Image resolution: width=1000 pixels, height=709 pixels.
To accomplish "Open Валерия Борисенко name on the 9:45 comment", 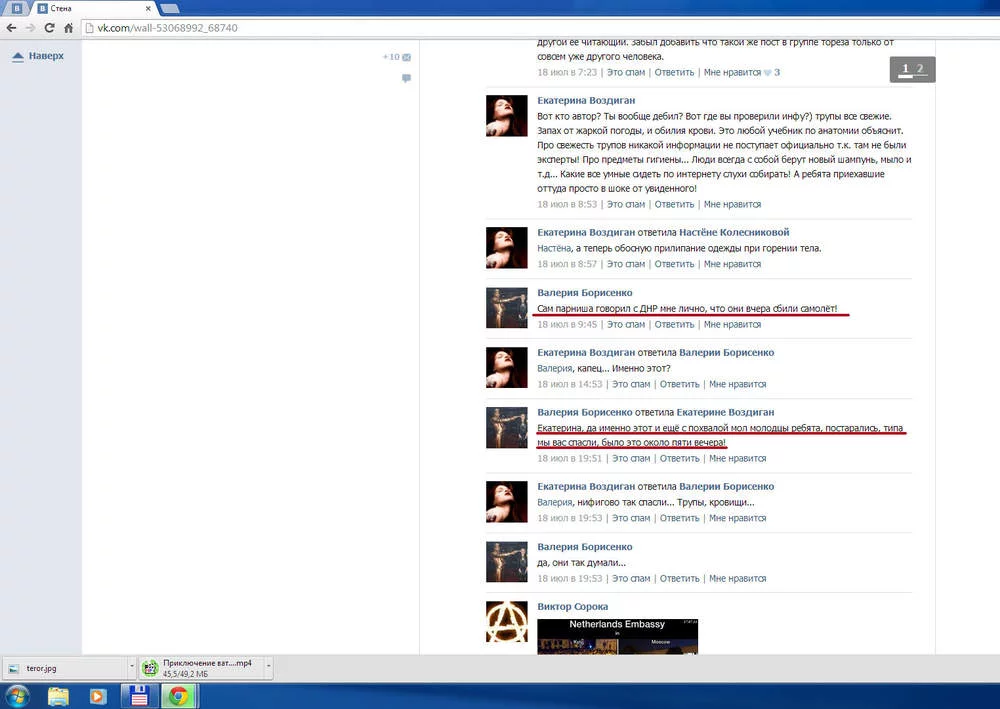I will 585,293.
